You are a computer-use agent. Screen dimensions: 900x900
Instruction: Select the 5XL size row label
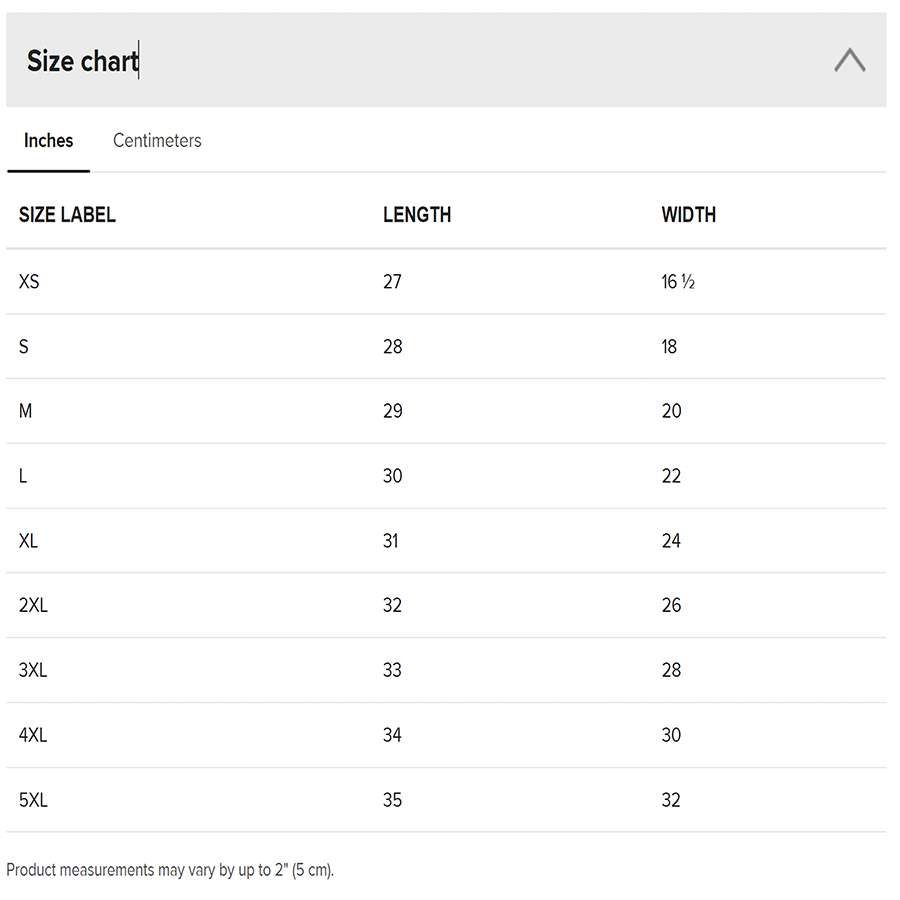[x=33, y=800]
